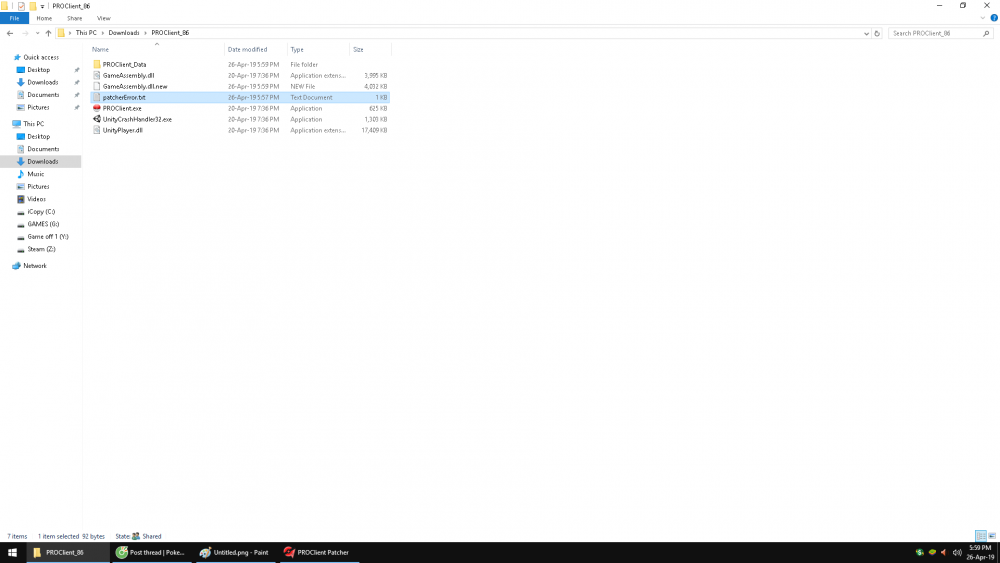Image resolution: width=1000 pixels, height=563 pixels.
Task: Open address bar history dropdown
Action: pos(866,33)
